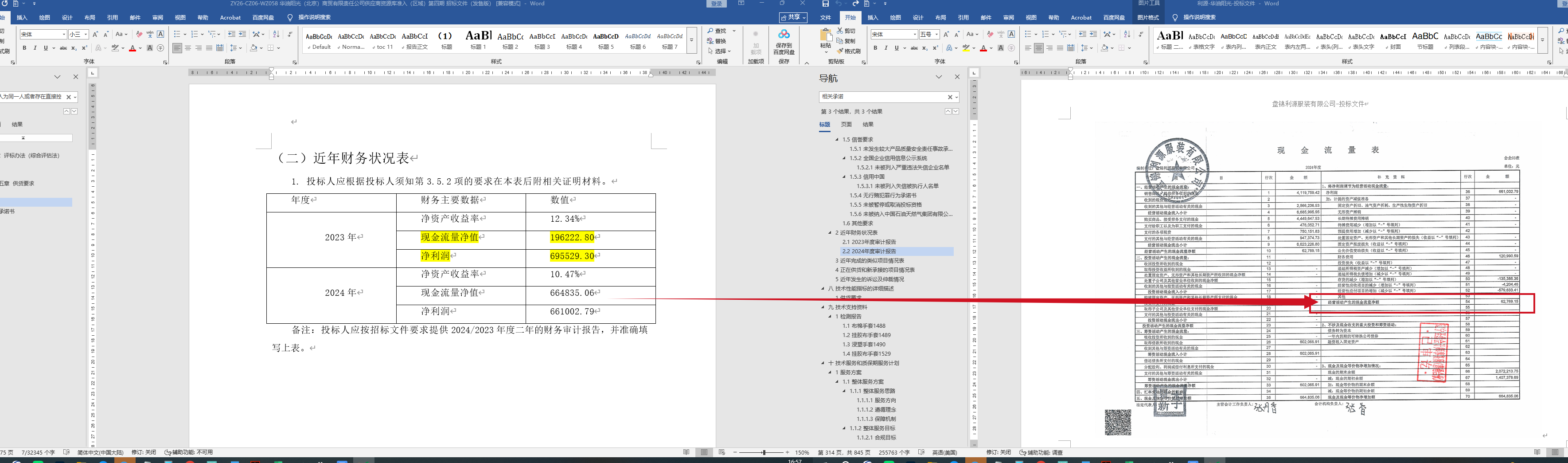Expand the styles gallery in left window
Viewport: 1568px width, 463px height.
[x=691, y=40]
